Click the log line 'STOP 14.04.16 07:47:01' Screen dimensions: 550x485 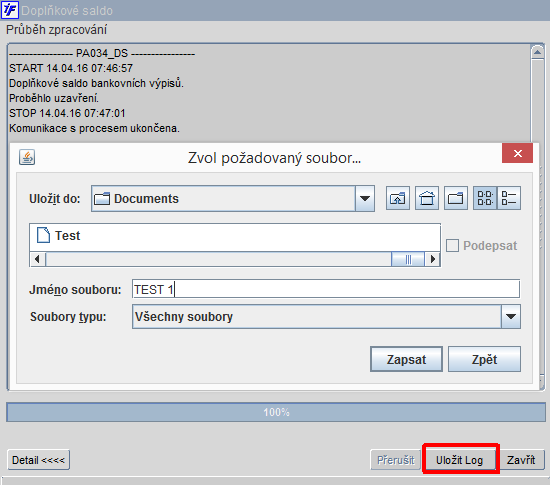coord(67,113)
